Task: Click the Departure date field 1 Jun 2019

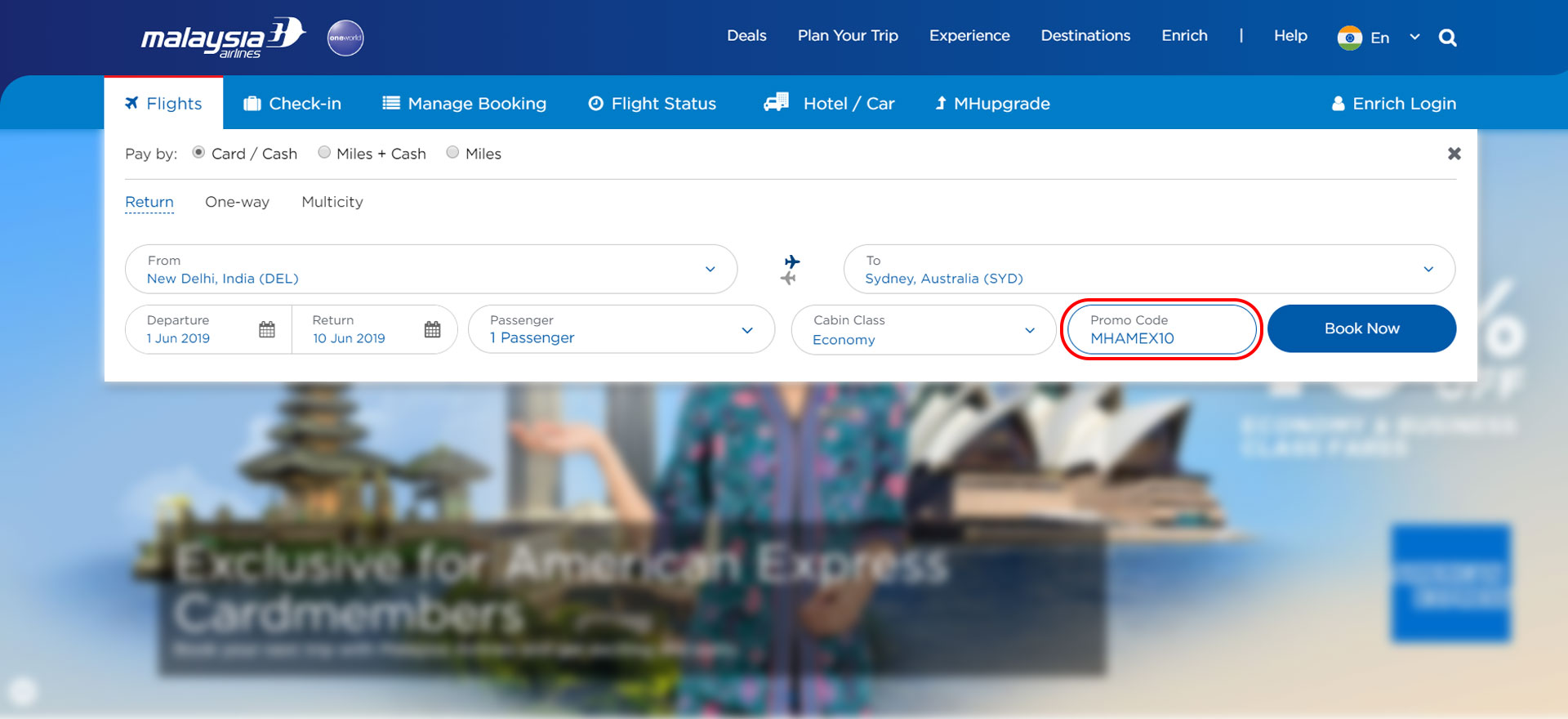Action: (208, 329)
